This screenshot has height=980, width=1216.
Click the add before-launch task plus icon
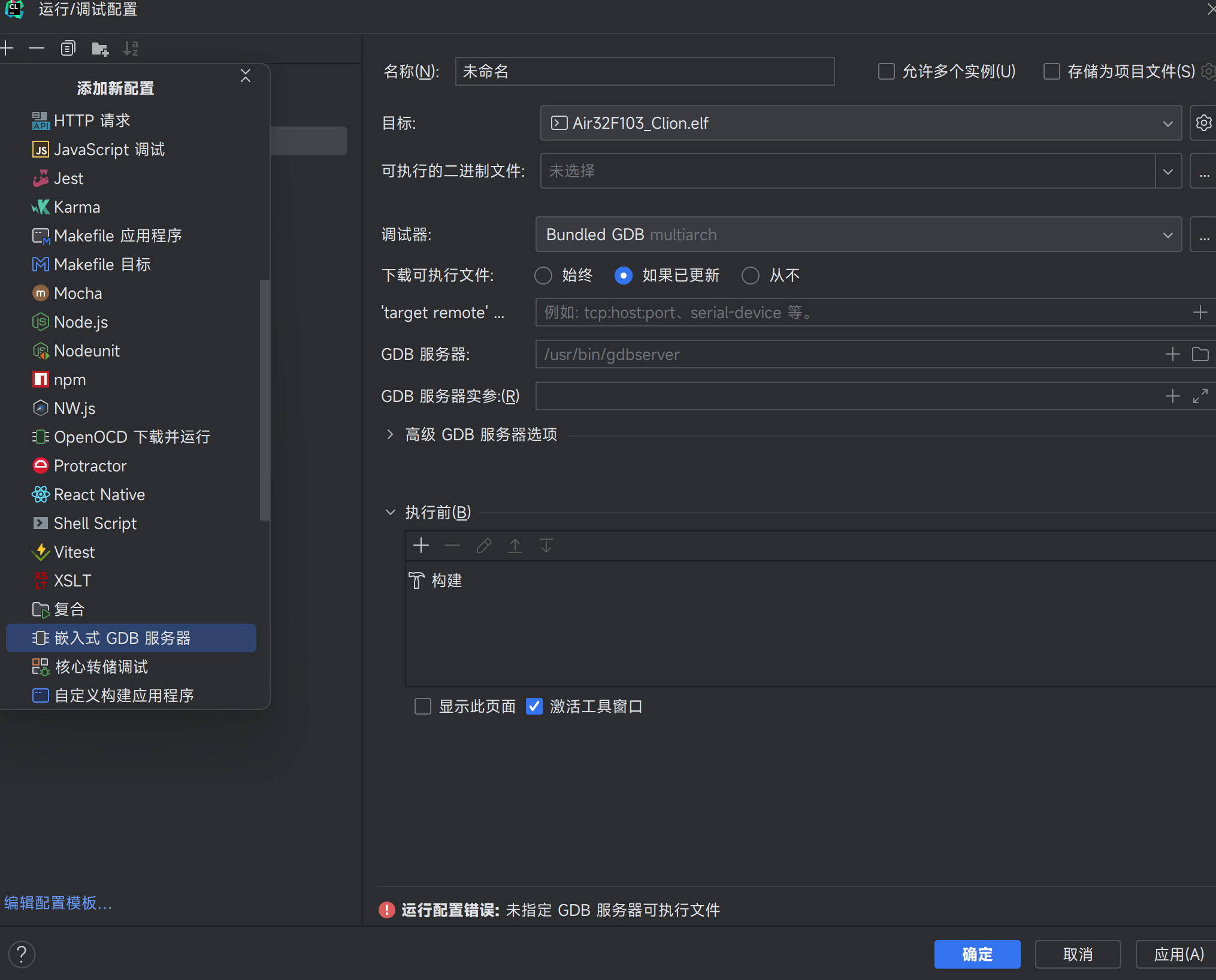coord(421,545)
